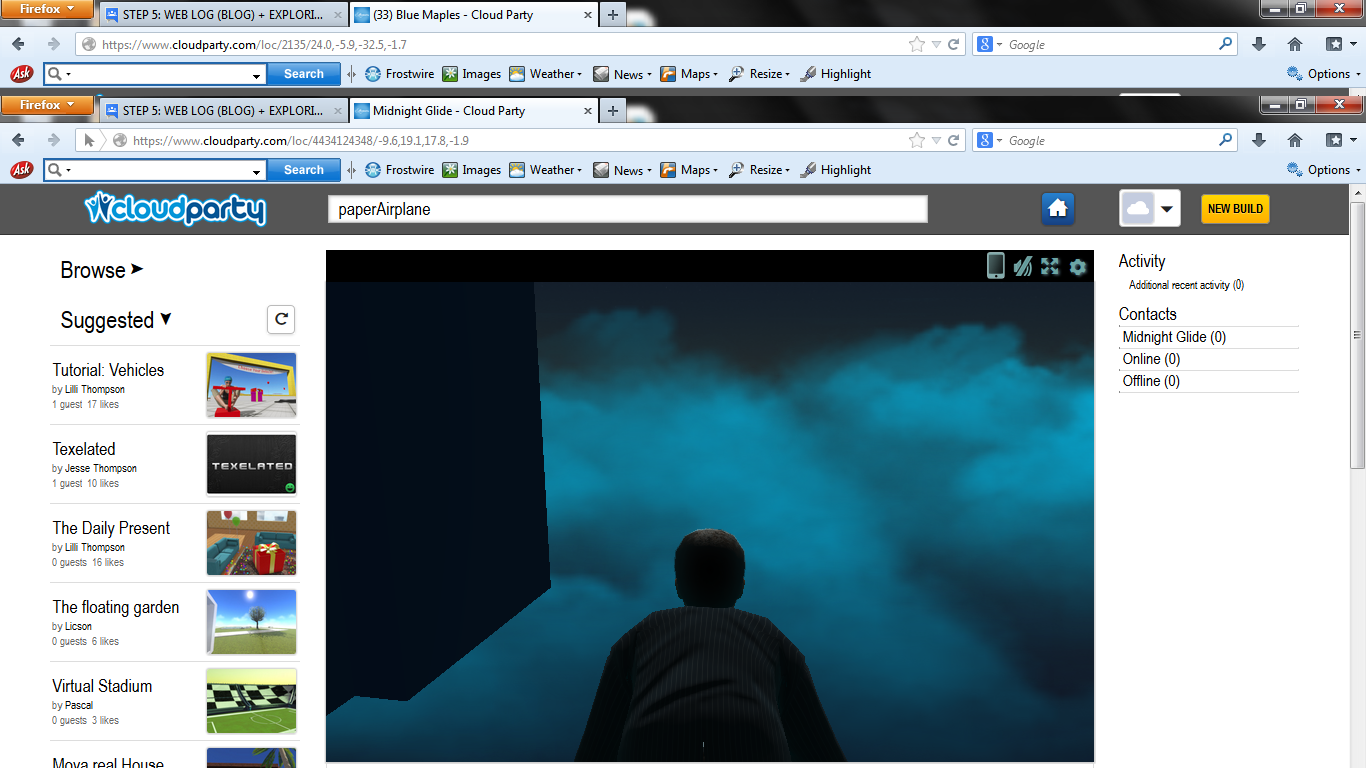The image size is (1366, 768).
Task: Collapse the Suggested section
Action: [x=116, y=320]
